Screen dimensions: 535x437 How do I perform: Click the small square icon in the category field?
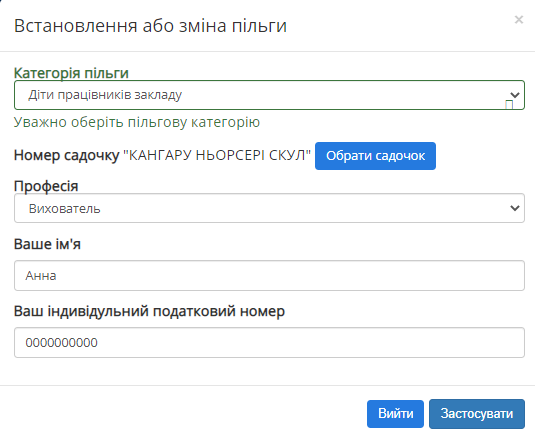[x=509, y=104]
